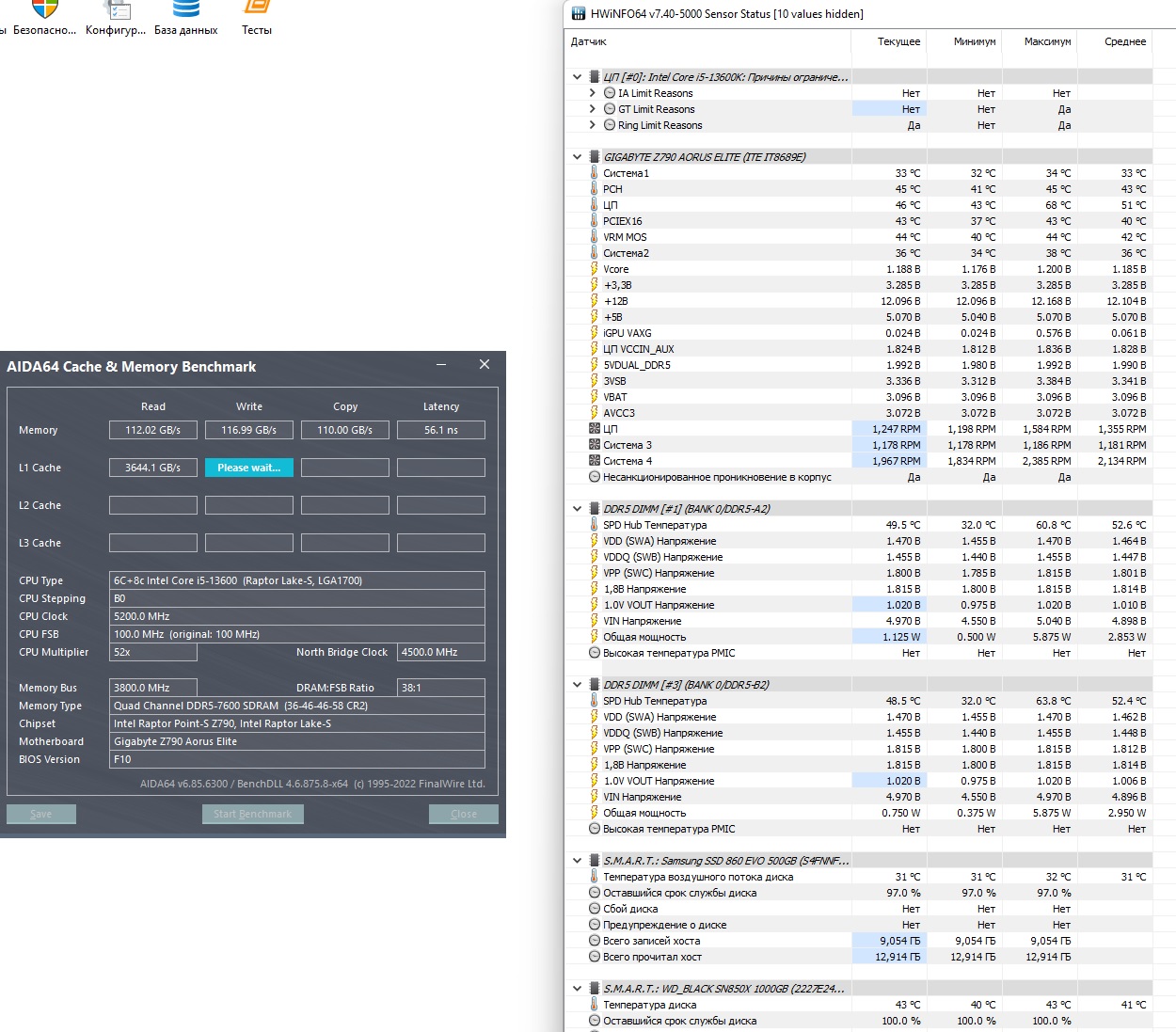
Task: Click thermometer icon beside PCH
Action: point(594,189)
